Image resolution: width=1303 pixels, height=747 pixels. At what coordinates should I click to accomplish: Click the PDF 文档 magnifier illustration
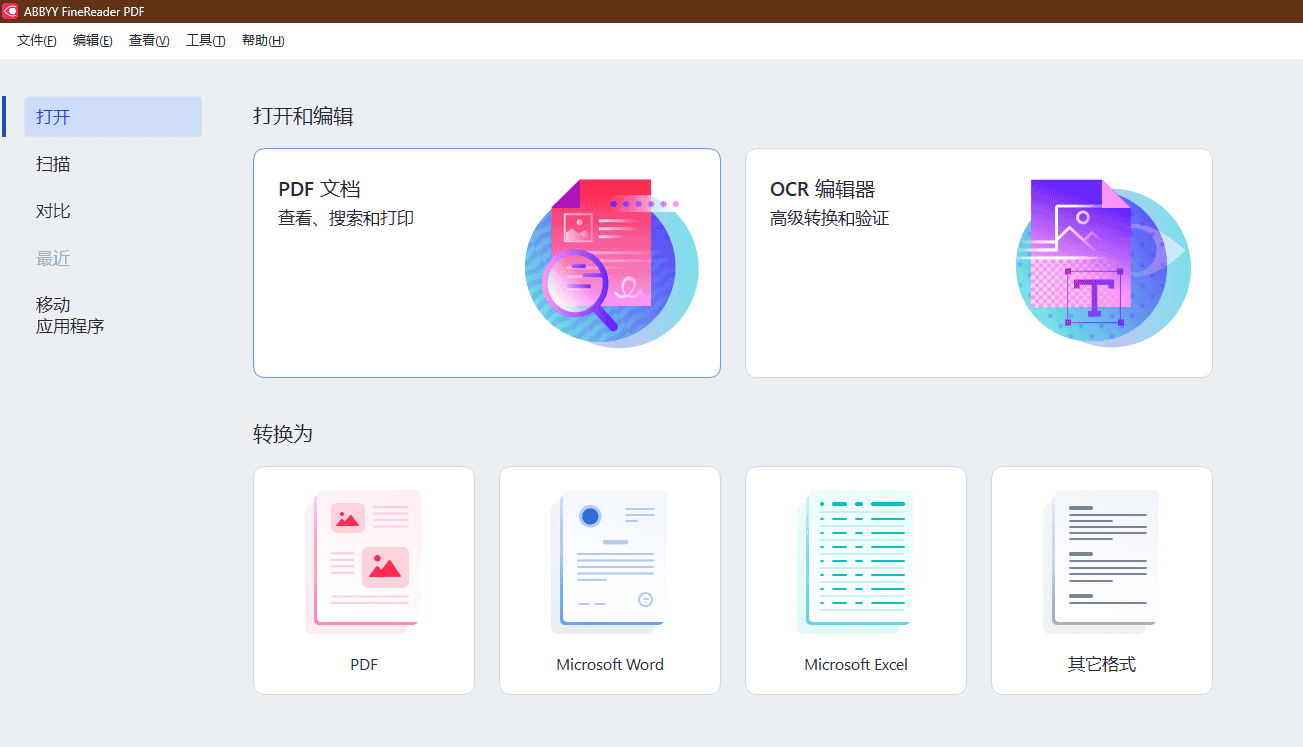pos(610,263)
